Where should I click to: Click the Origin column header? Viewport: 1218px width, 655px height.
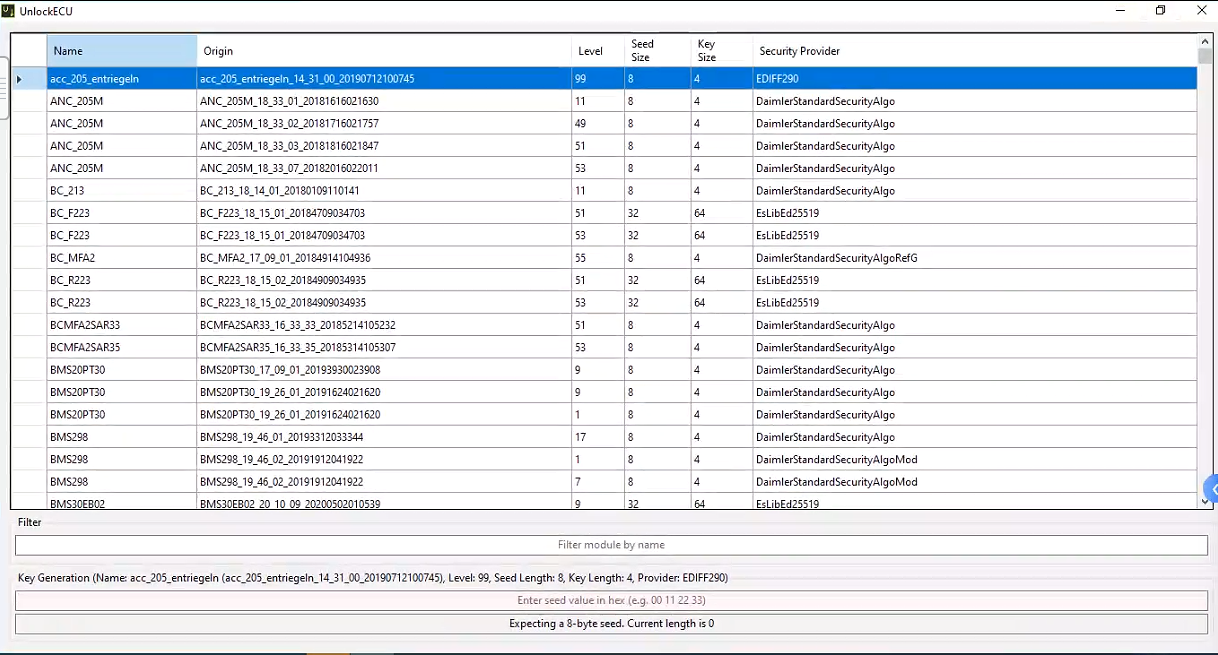383,51
